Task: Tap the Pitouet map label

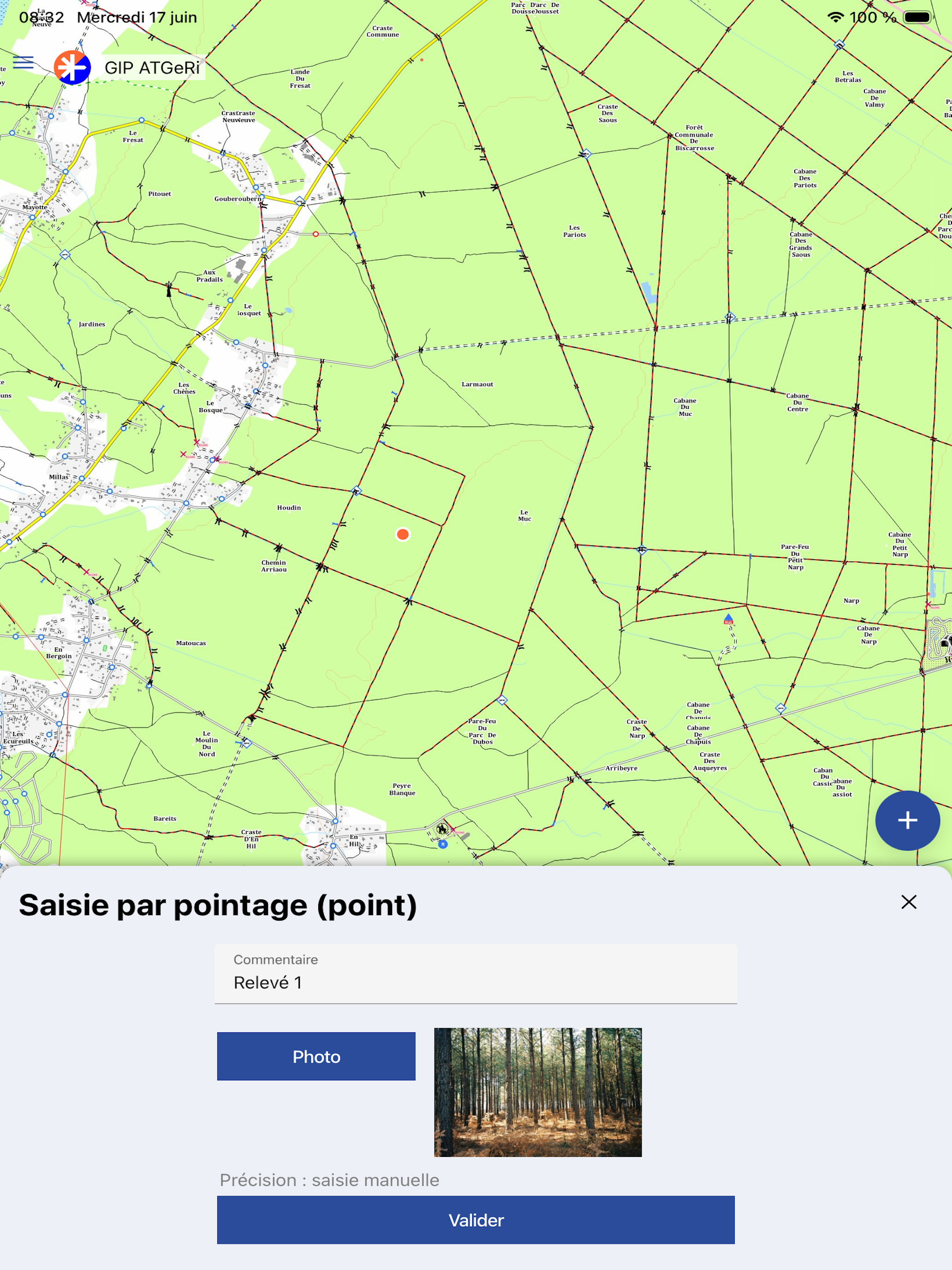Action: click(x=160, y=193)
